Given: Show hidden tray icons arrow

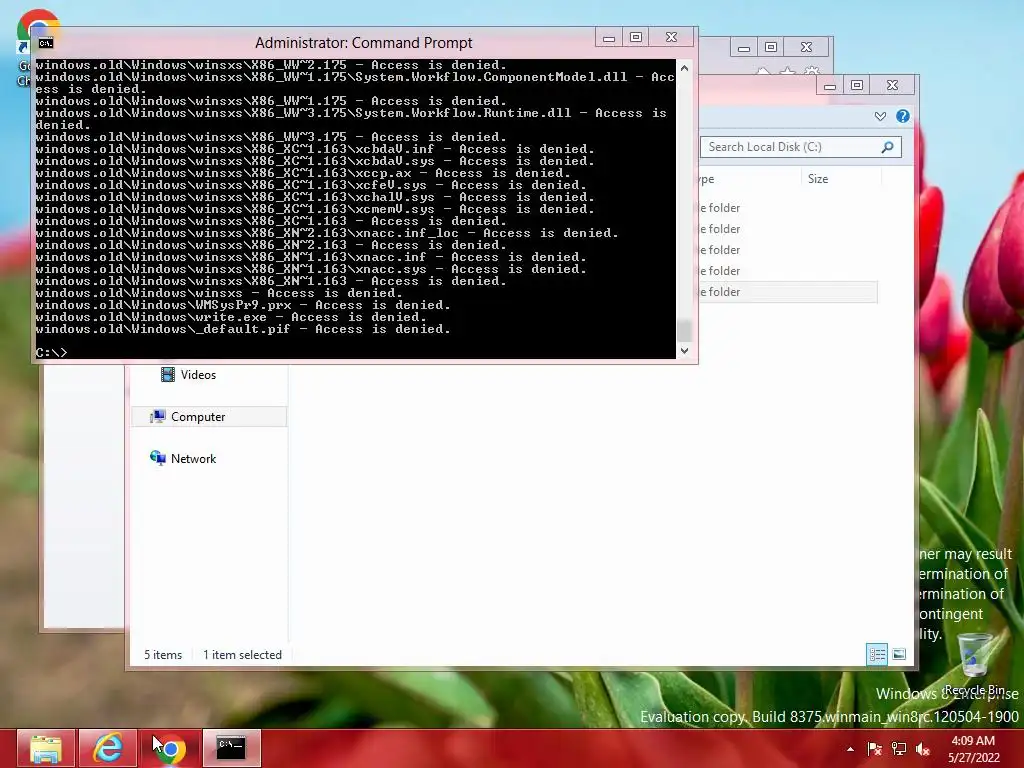Looking at the screenshot, I should pyautogui.click(x=850, y=749).
